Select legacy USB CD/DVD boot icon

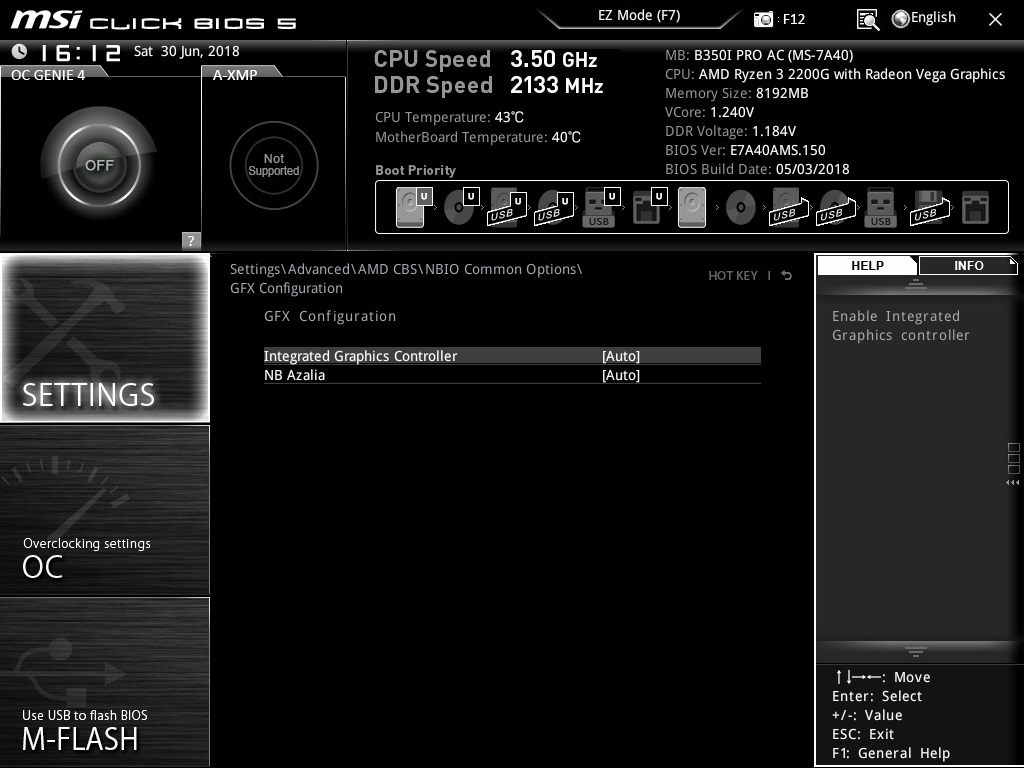pos(835,208)
